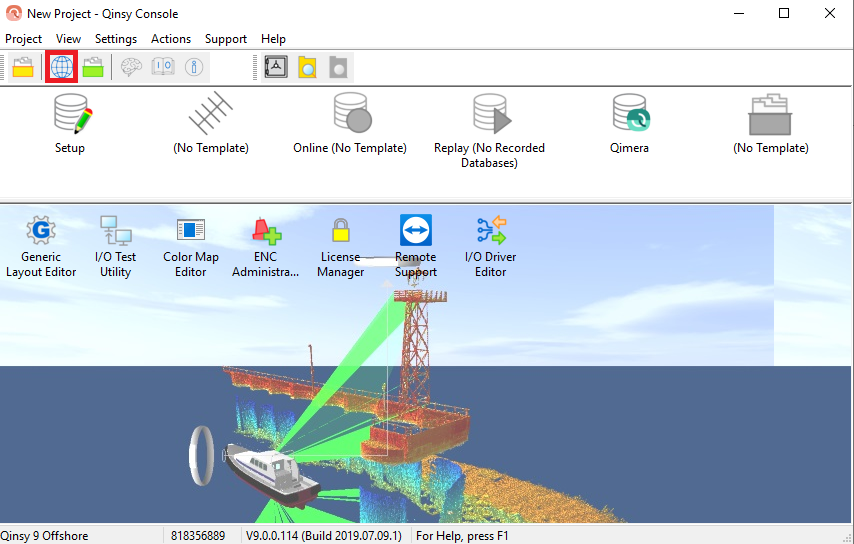Click the safe vault toolbar icon
Screen dimensions: 854x544
tap(276, 67)
